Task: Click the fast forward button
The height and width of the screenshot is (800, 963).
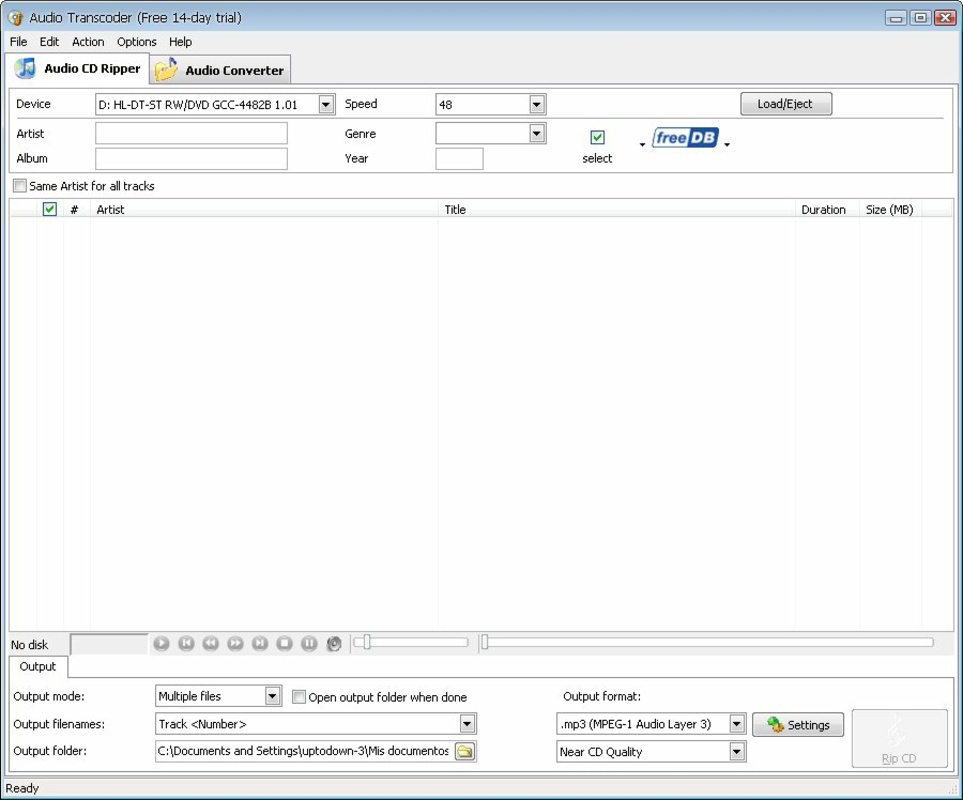Action: pos(235,643)
